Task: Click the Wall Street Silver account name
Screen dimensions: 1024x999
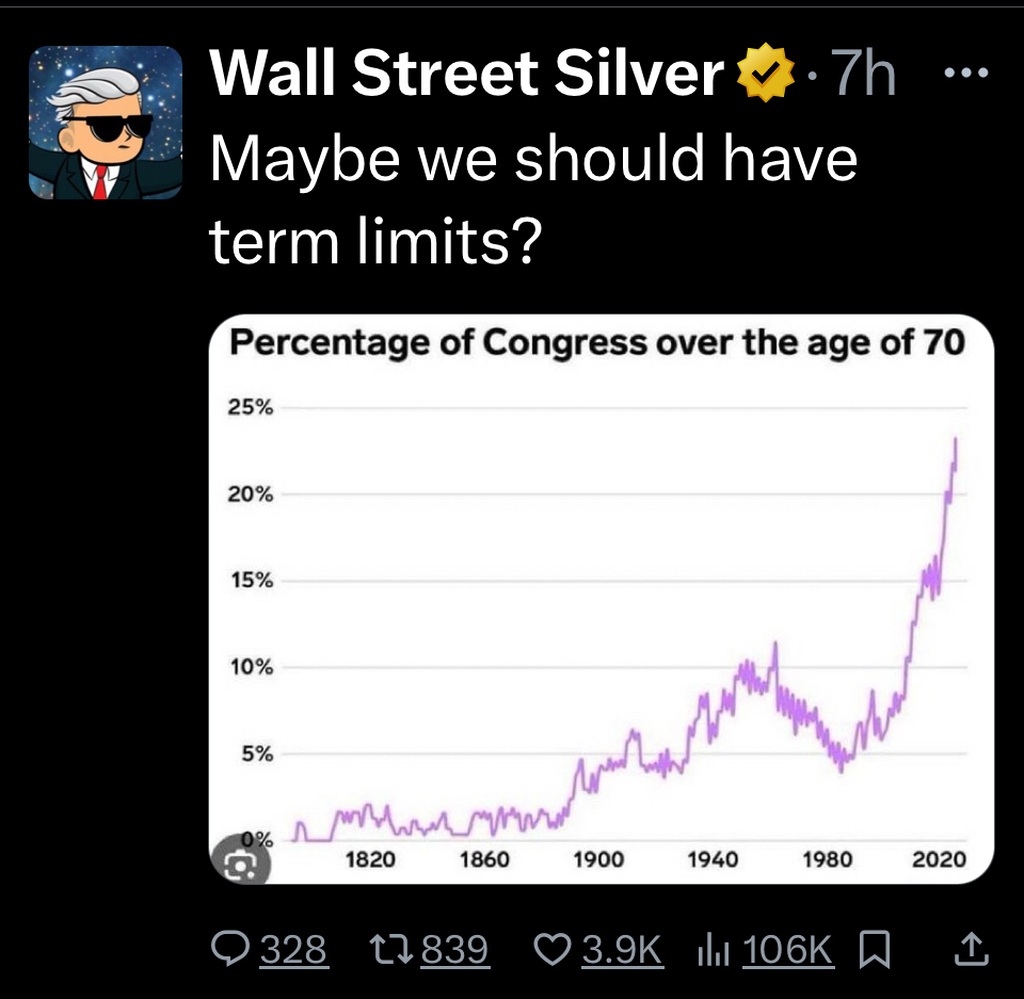Action: [466, 75]
